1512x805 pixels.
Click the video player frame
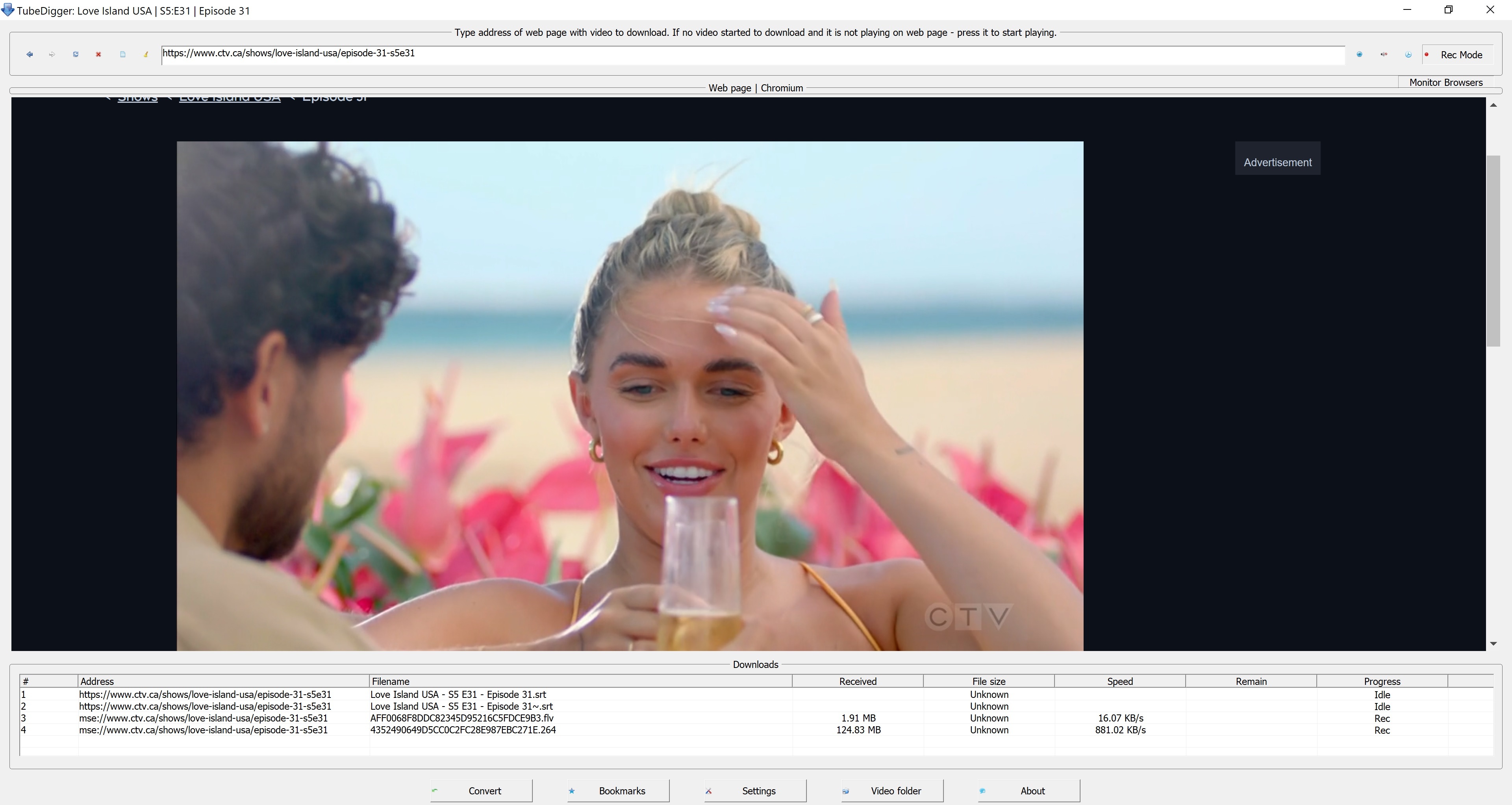(630, 396)
